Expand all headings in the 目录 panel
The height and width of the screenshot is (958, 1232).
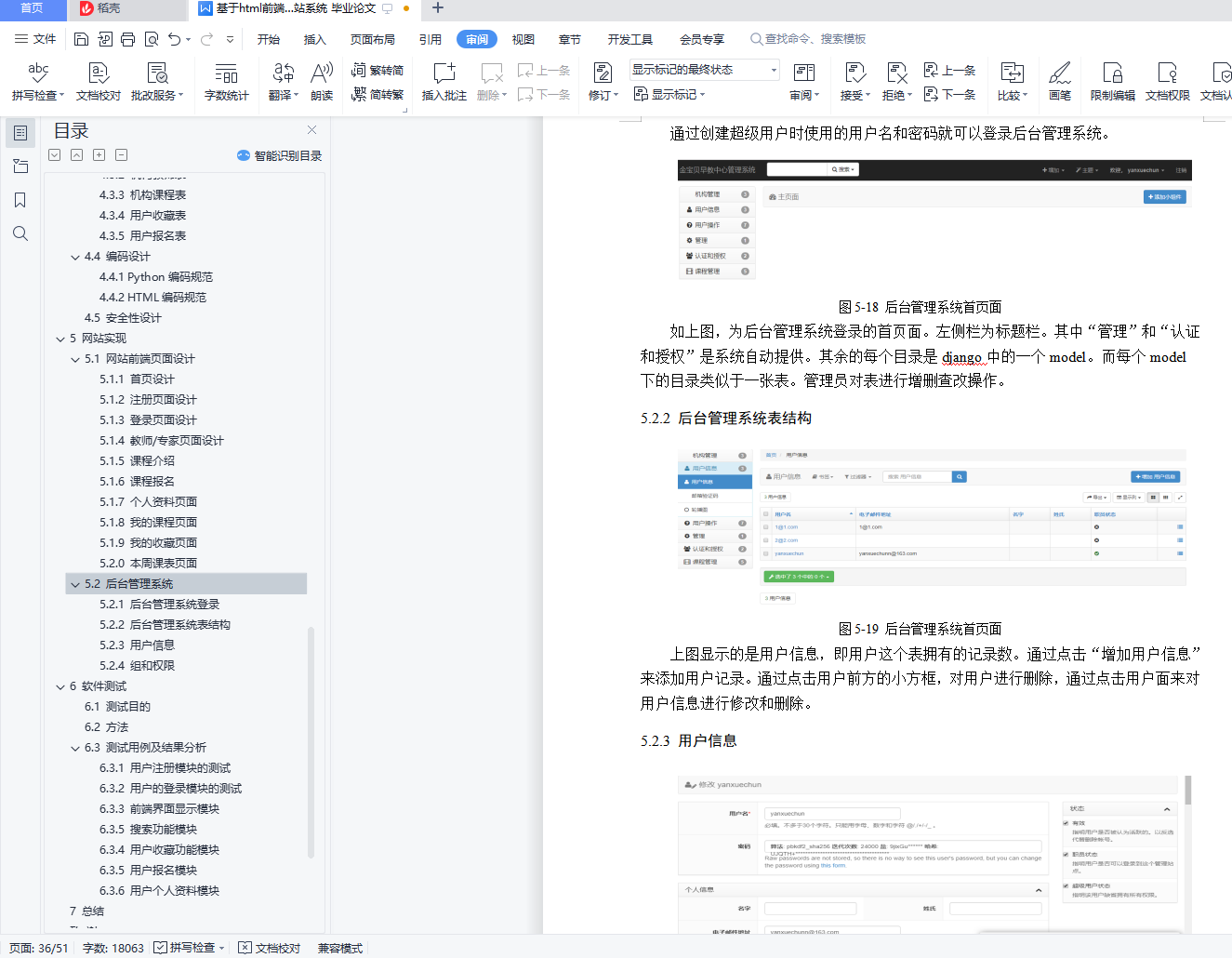pyautogui.click(x=55, y=155)
